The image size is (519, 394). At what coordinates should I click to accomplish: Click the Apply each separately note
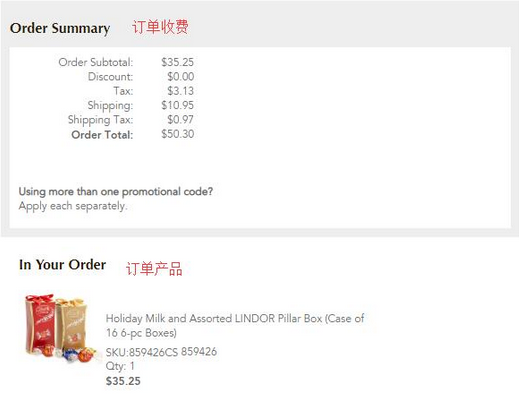(73, 206)
